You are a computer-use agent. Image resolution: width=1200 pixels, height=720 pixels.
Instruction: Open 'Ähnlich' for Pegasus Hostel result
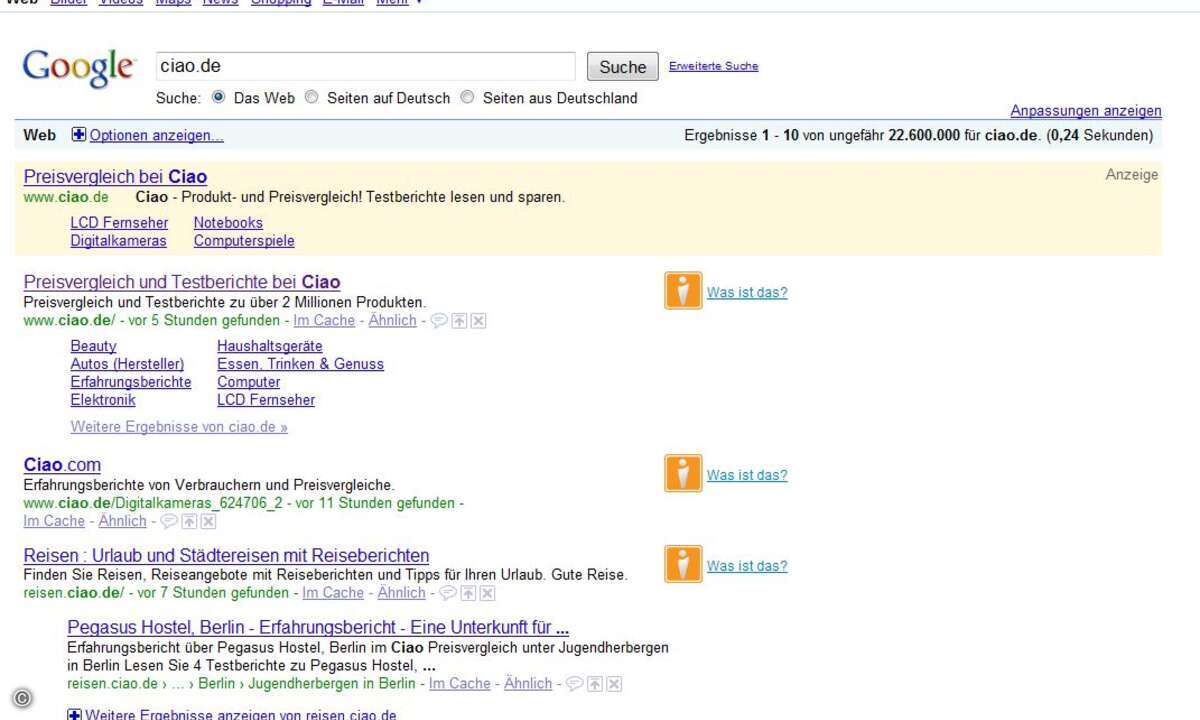click(x=528, y=684)
